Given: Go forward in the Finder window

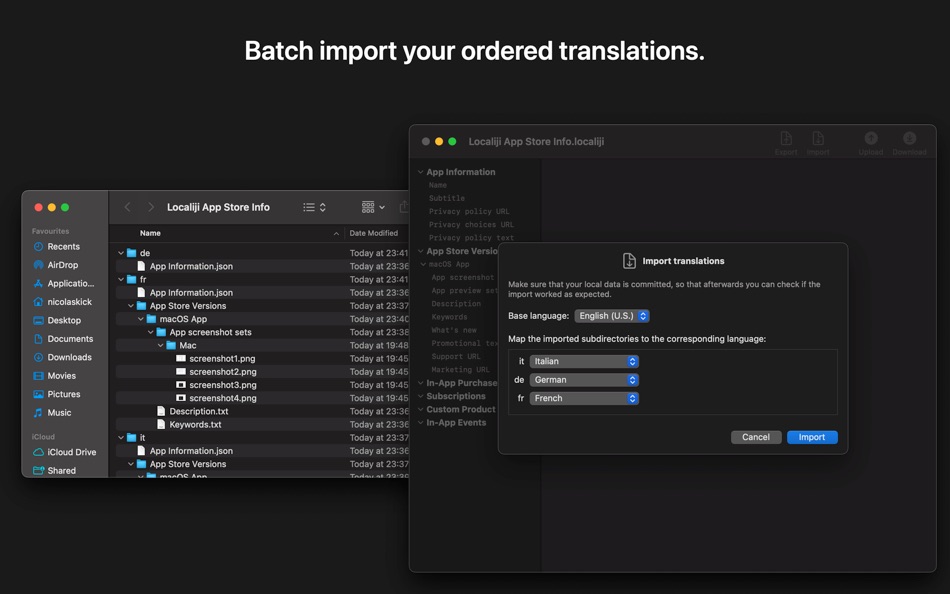Looking at the screenshot, I should point(150,207).
